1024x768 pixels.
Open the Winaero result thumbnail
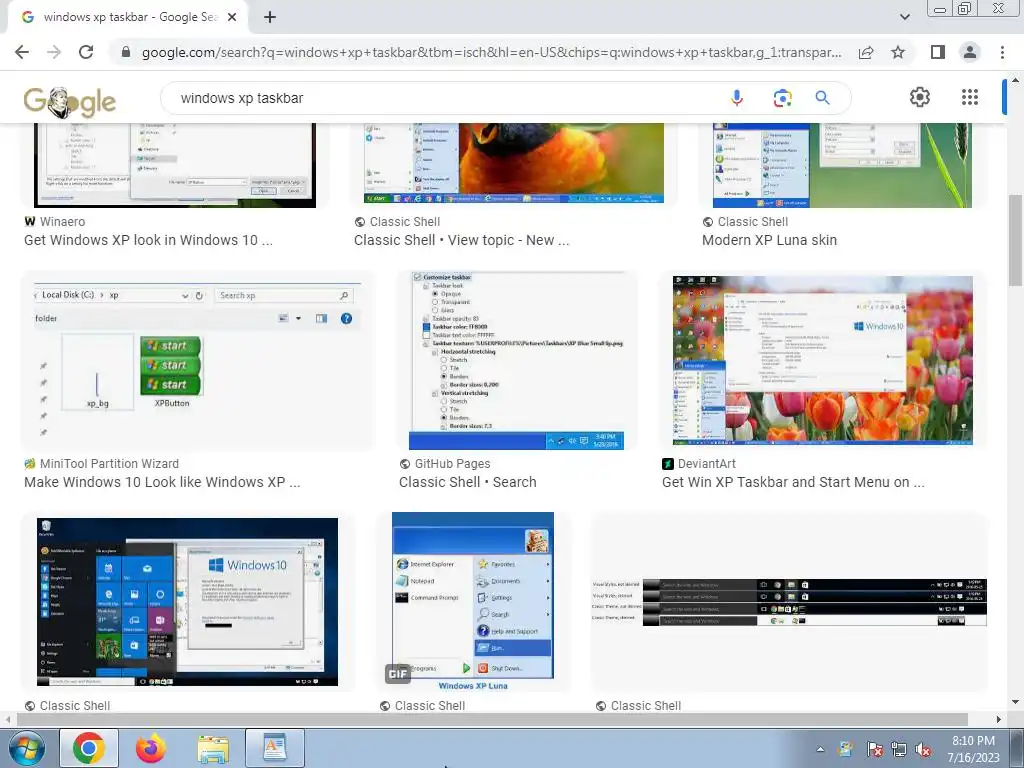pos(175,165)
